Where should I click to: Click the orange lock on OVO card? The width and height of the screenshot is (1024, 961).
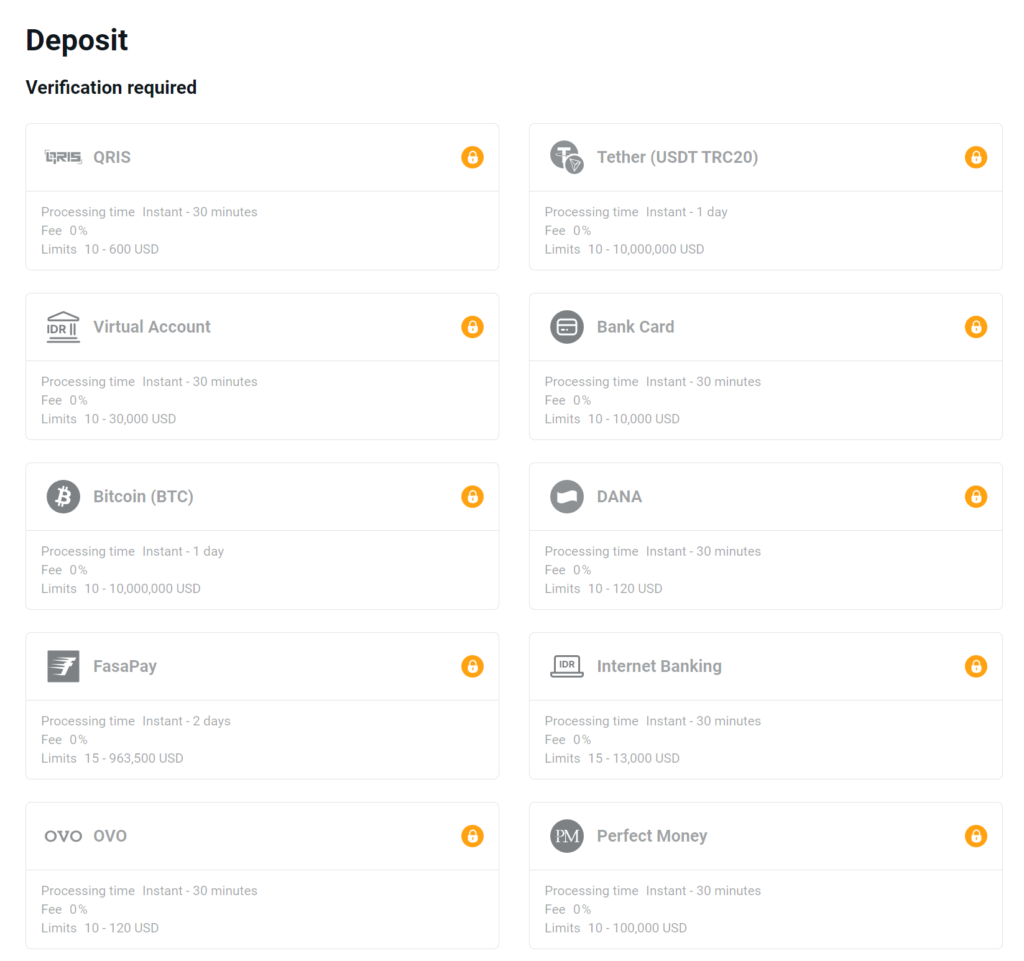point(473,836)
